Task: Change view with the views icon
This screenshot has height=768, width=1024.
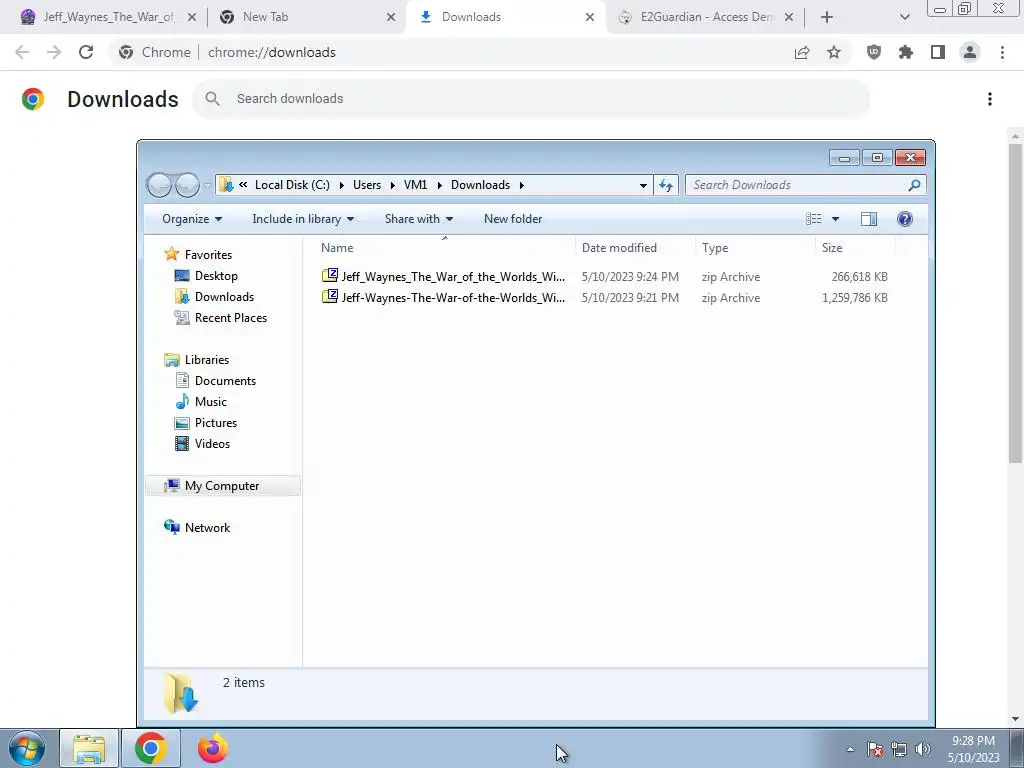Action: pyautogui.click(x=814, y=219)
